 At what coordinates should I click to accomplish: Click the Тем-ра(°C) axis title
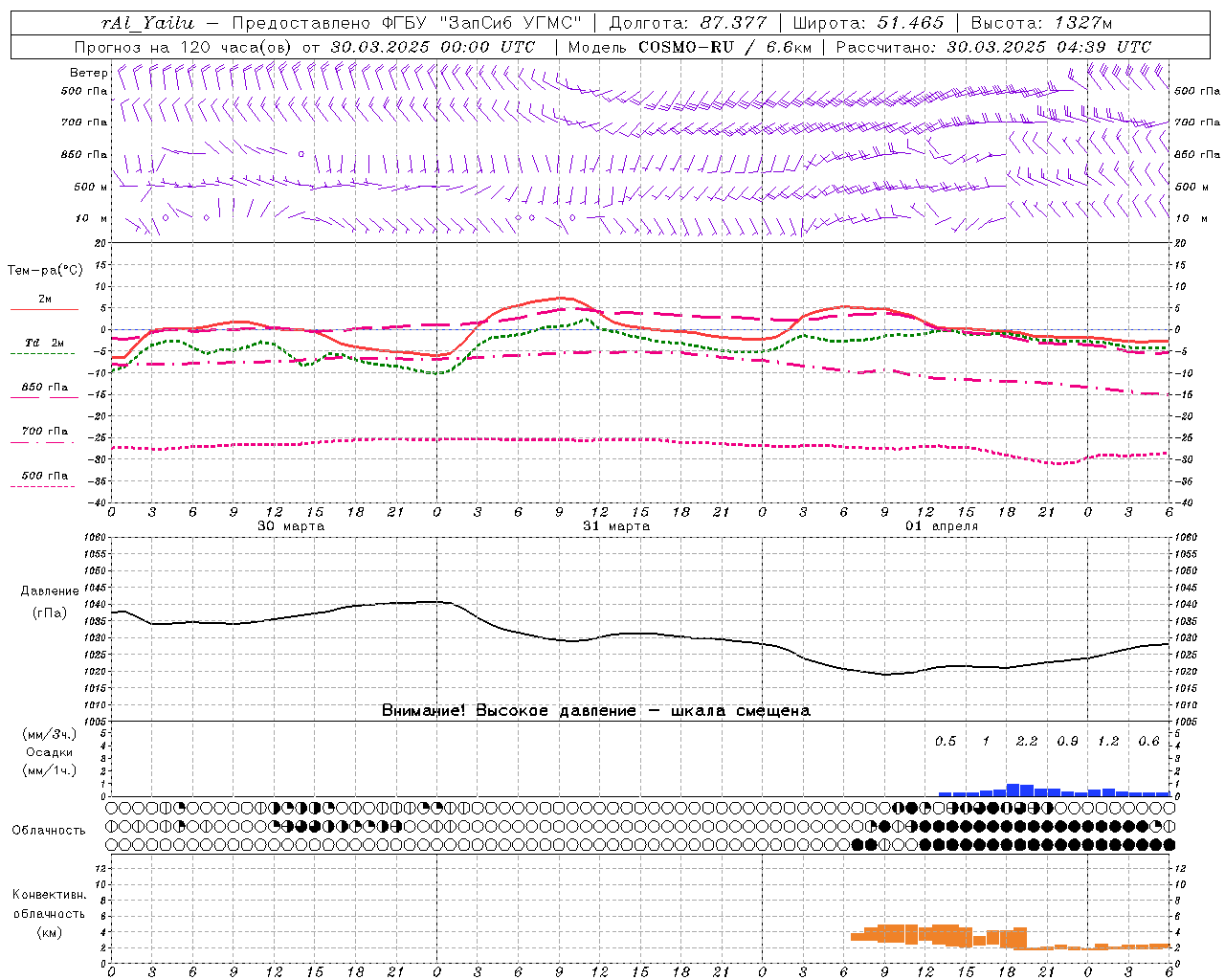[45, 271]
